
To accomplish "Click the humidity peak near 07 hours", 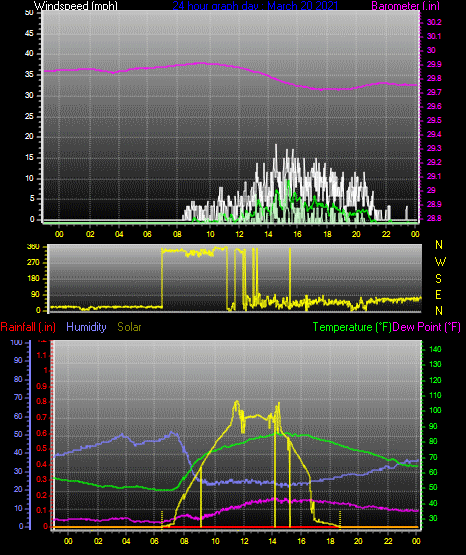I will pyautogui.click(x=172, y=433).
